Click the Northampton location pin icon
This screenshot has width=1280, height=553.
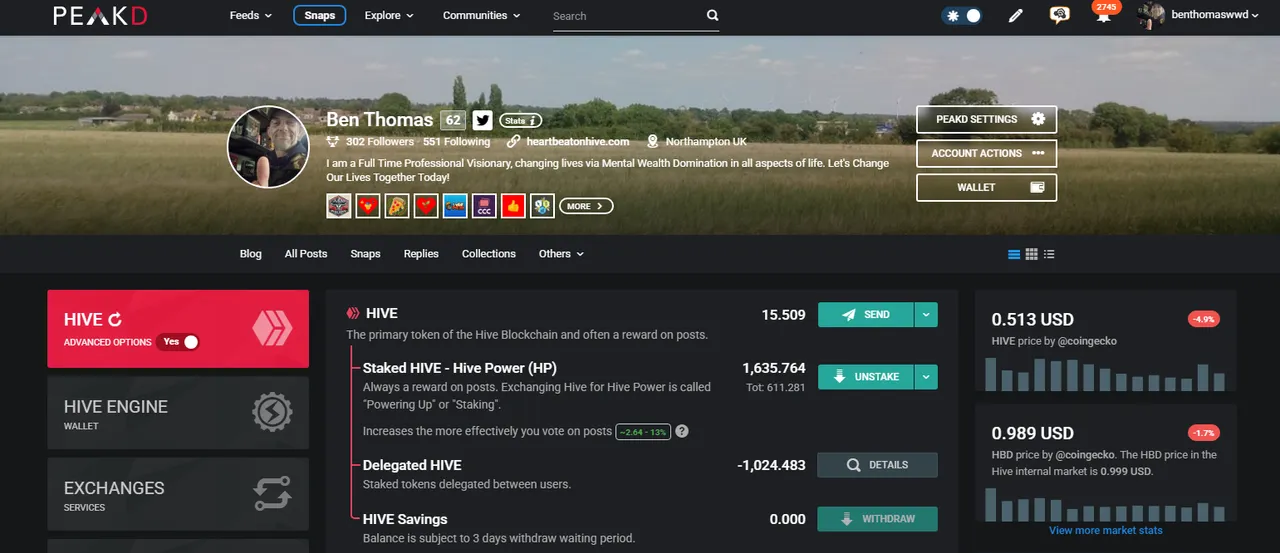653,142
